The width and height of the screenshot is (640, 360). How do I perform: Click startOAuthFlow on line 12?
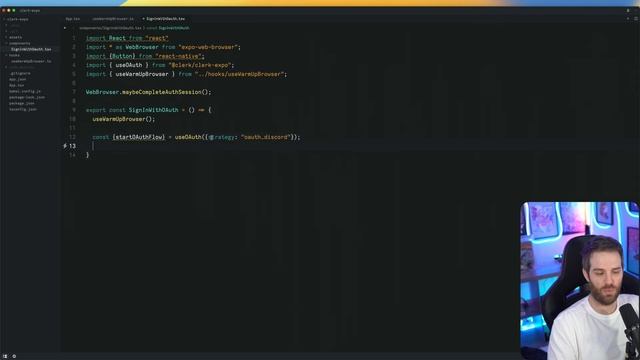point(139,137)
